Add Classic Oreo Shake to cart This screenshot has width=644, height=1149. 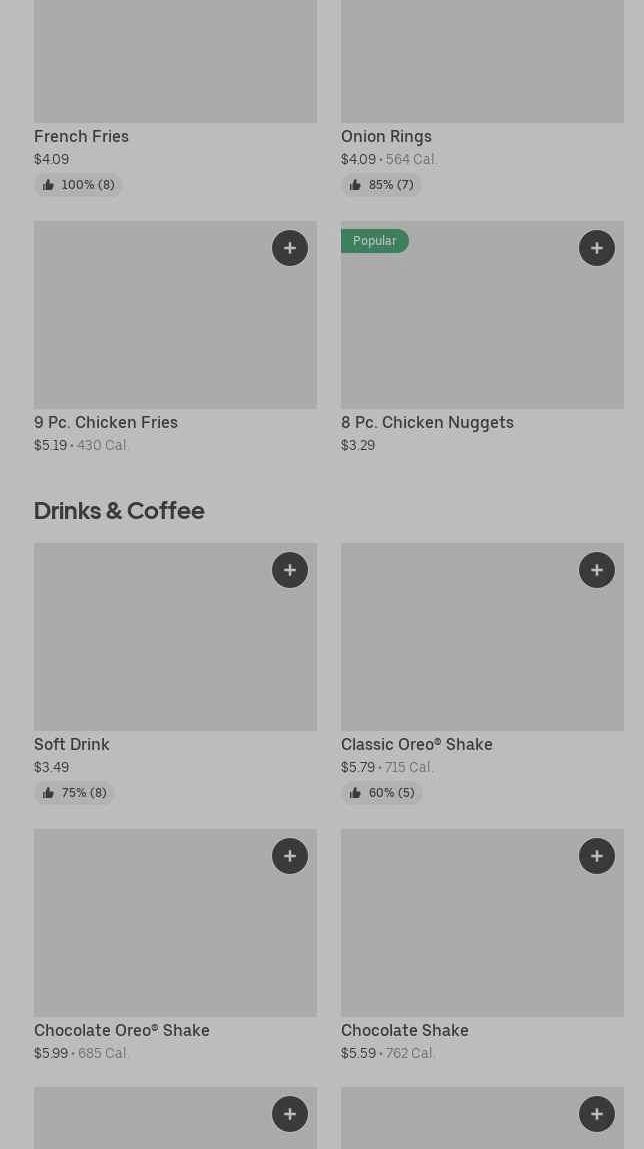(x=597, y=570)
